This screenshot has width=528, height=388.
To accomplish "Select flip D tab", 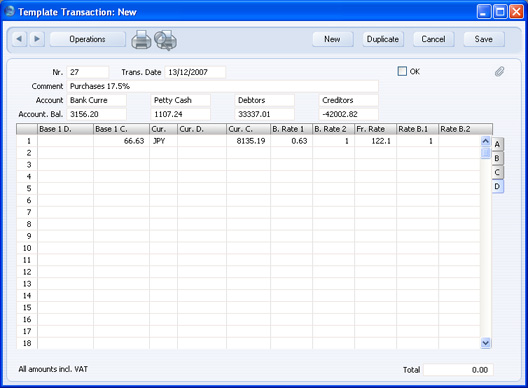I will tap(497, 186).
